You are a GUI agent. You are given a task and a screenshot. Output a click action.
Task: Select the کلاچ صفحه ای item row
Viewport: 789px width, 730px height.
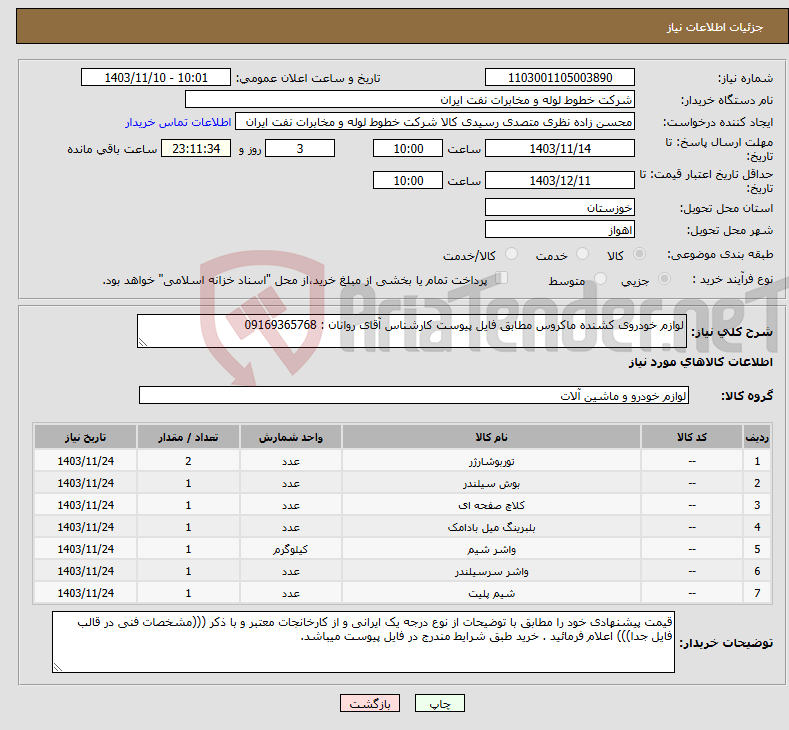[403, 505]
